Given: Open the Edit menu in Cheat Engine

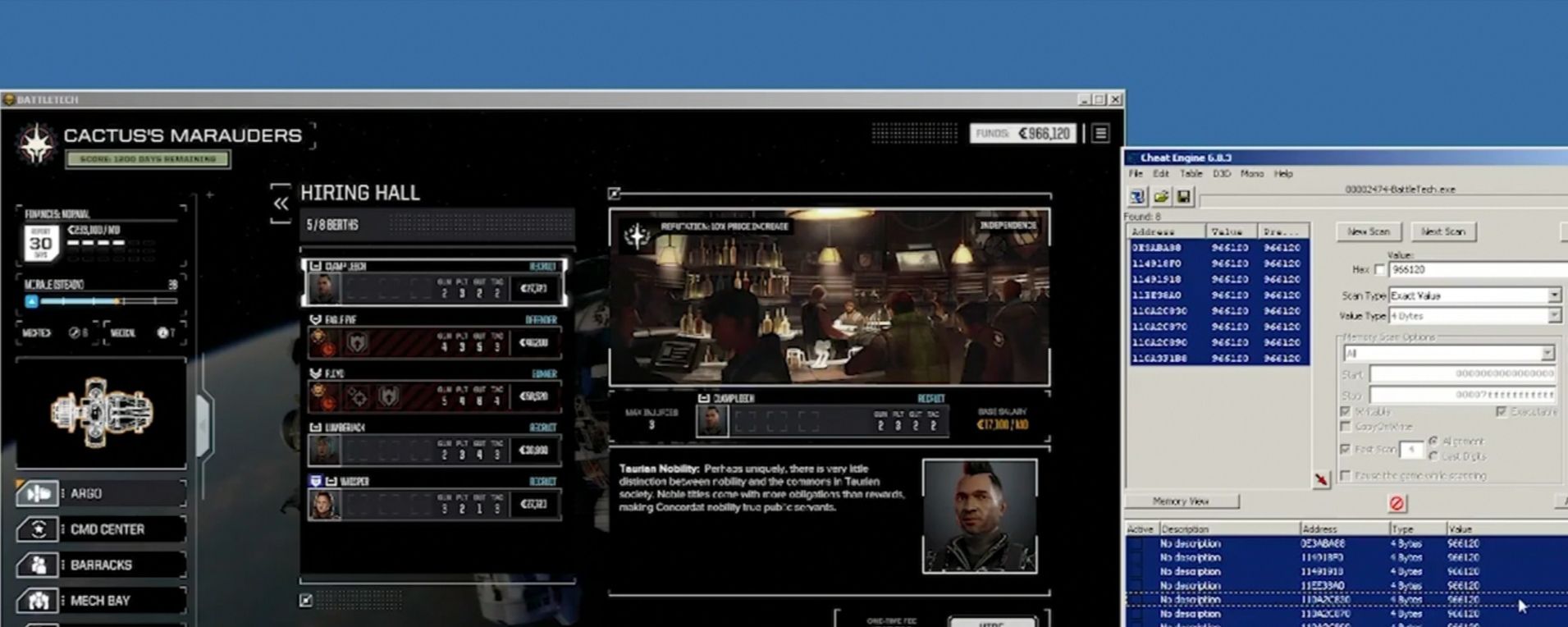Looking at the screenshot, I should [x=1161, y=174].
